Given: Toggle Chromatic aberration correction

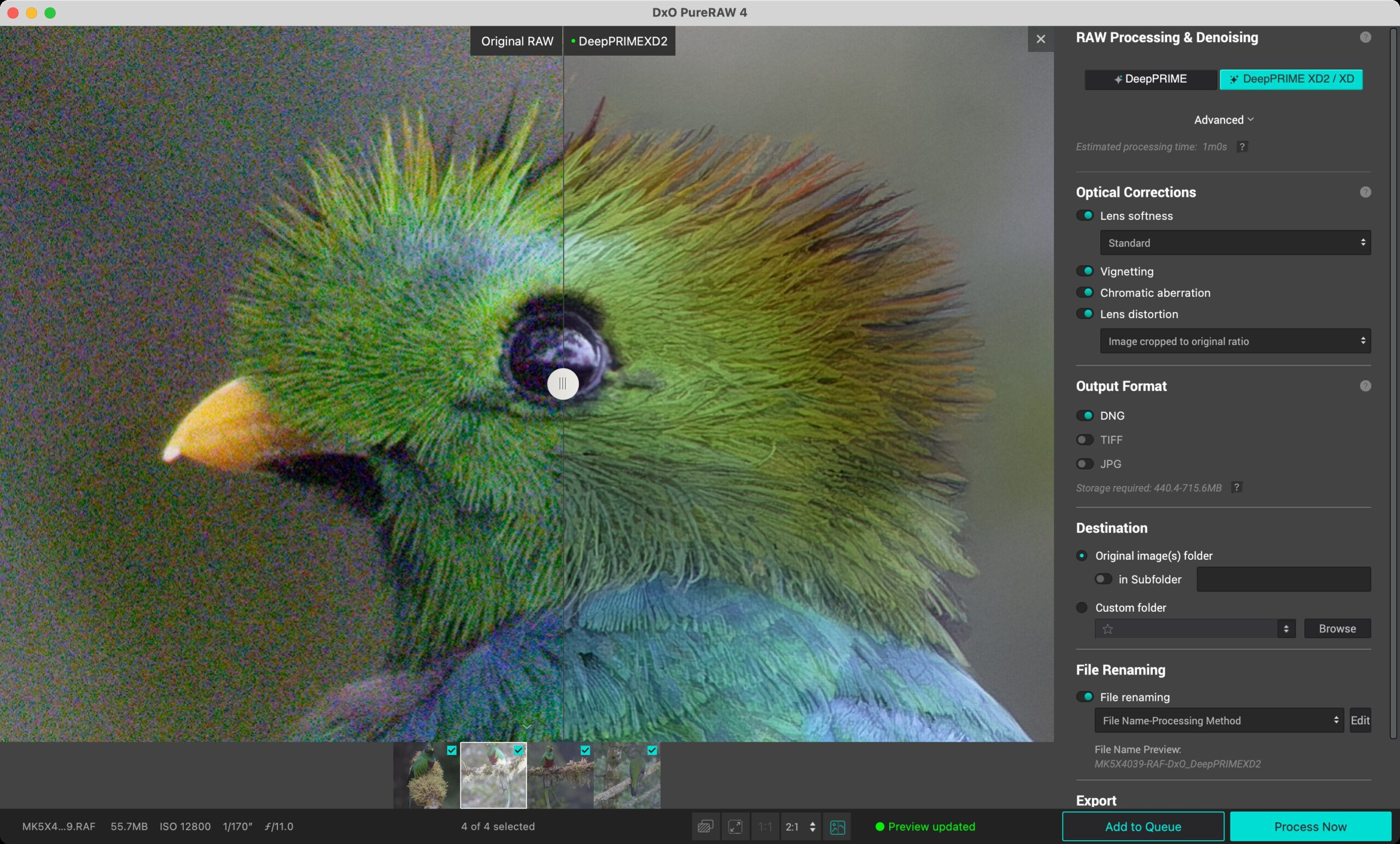Looking at the screenshot, I should 1084,292.
